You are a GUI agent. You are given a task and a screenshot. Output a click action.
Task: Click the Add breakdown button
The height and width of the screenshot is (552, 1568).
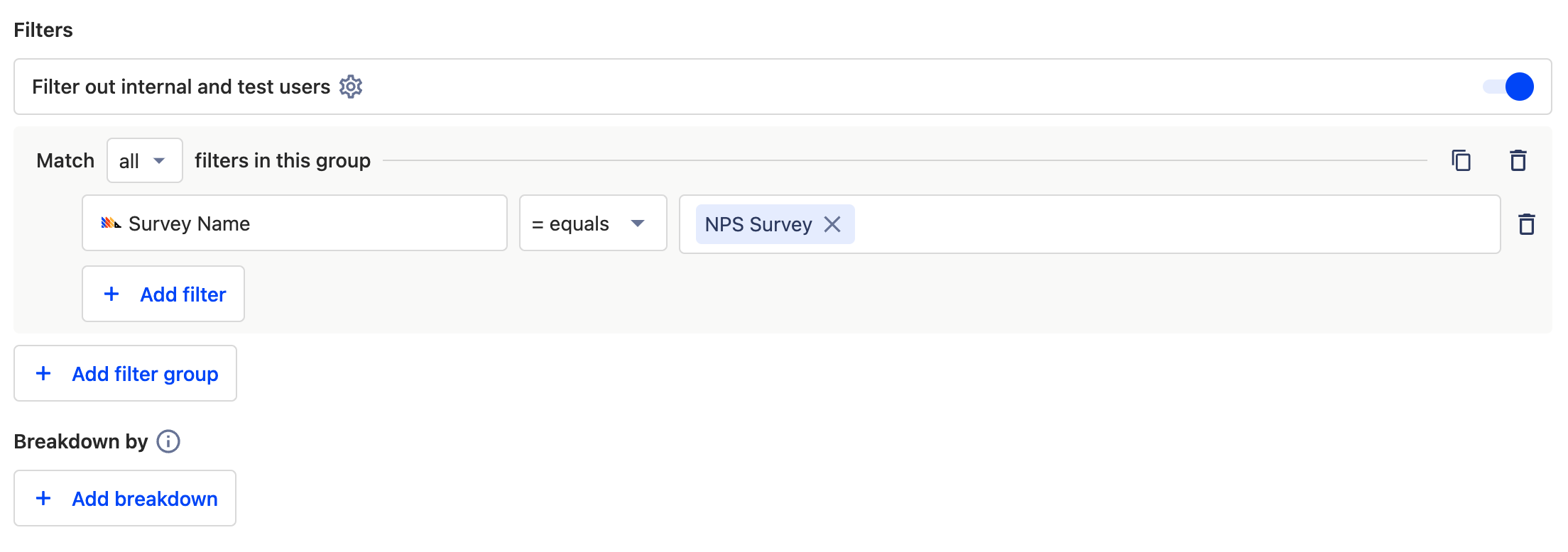[125, 498]
